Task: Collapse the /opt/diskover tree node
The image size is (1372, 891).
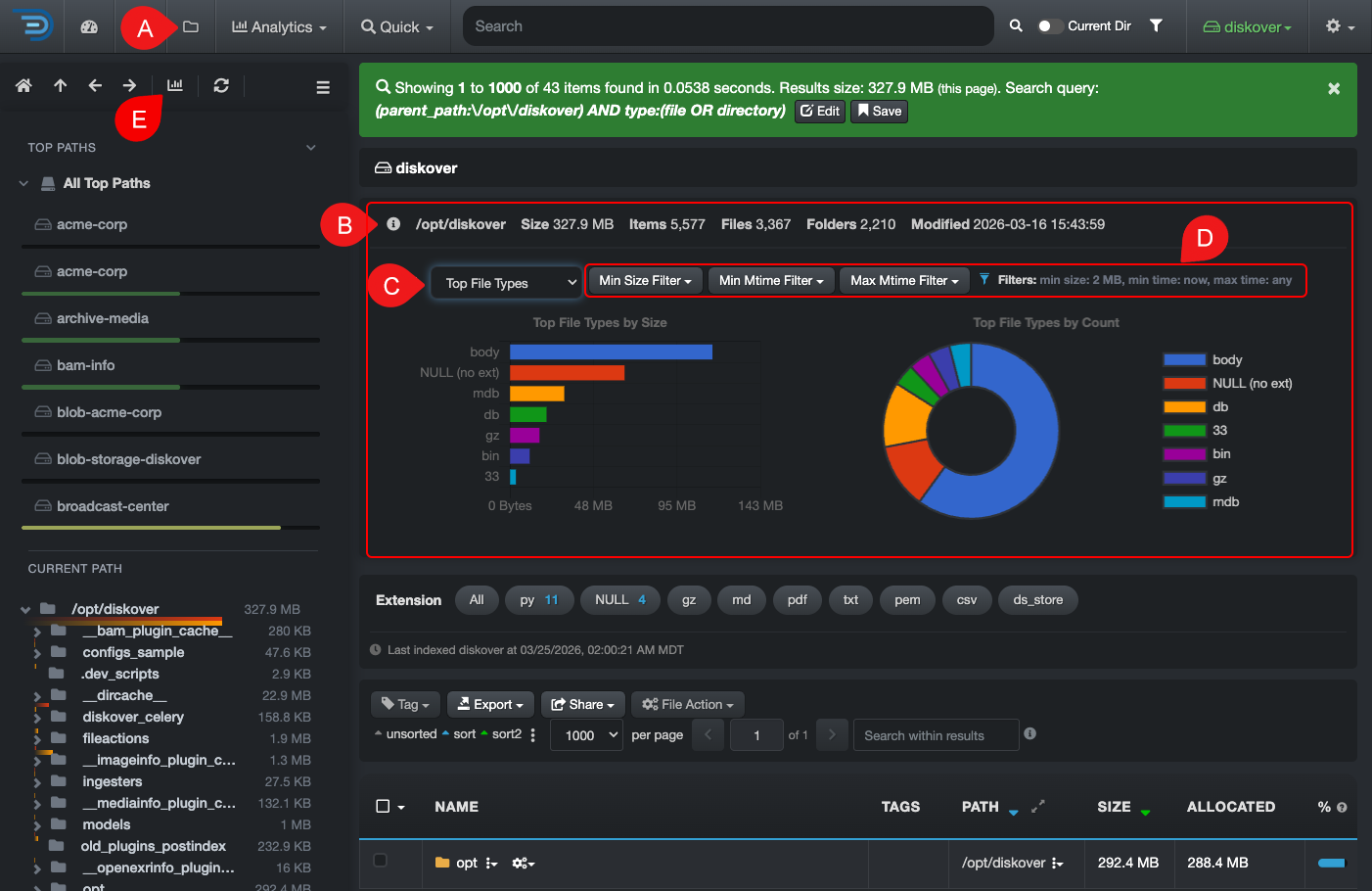Action: click(25, 609)
